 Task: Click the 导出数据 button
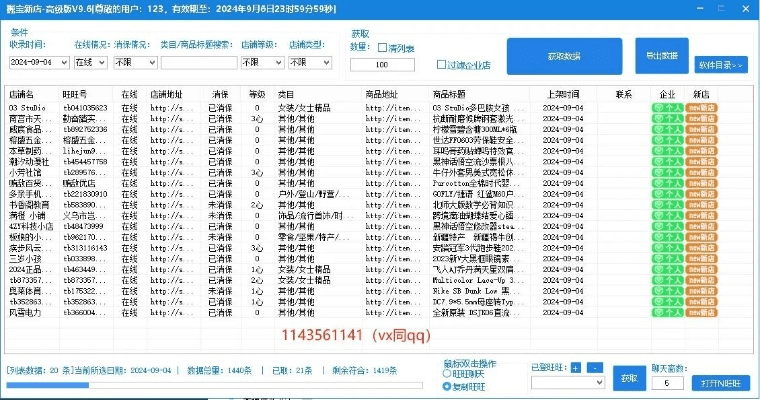point(662,56)
